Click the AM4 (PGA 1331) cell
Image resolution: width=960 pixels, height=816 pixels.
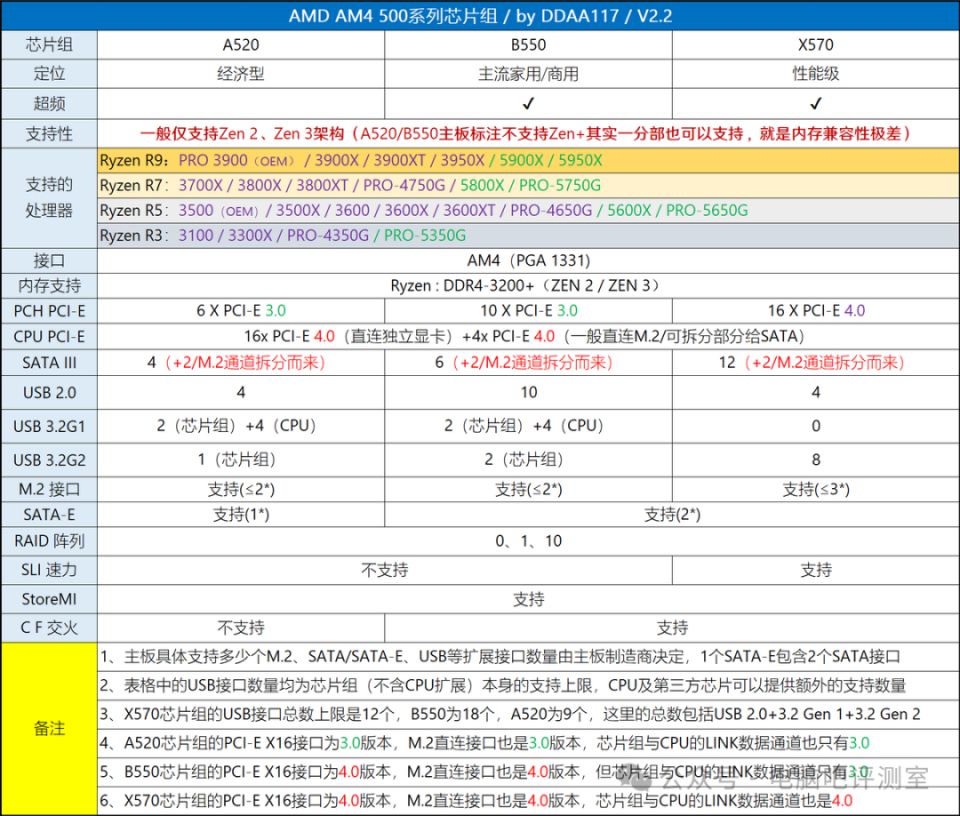528,261
